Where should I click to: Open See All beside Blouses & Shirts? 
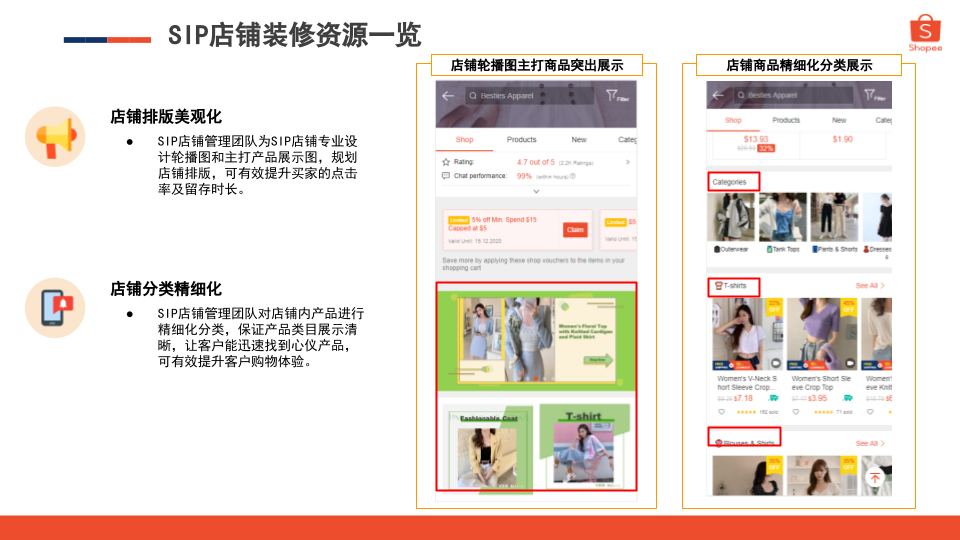tap(869, 443)
